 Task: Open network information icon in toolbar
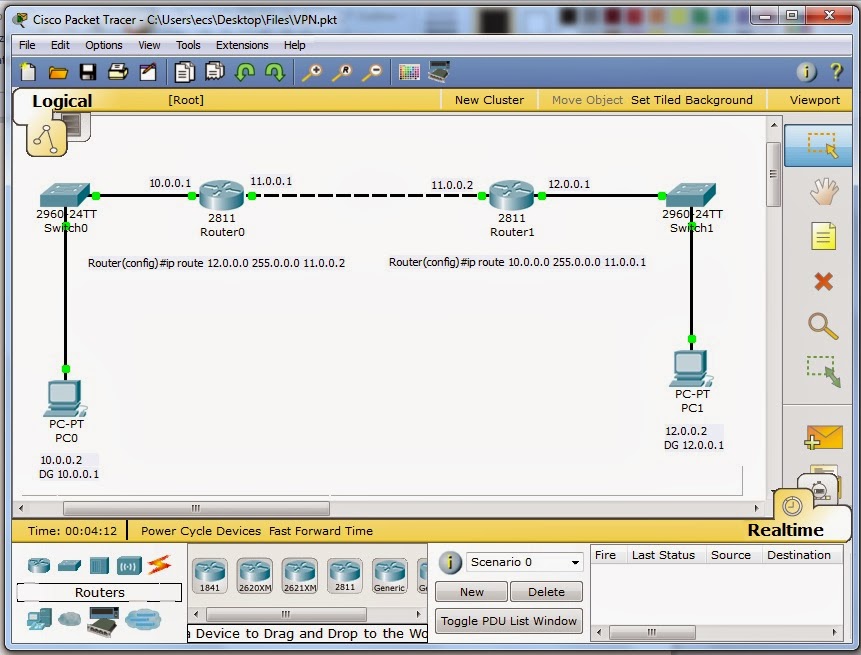[x=806, y=72]
